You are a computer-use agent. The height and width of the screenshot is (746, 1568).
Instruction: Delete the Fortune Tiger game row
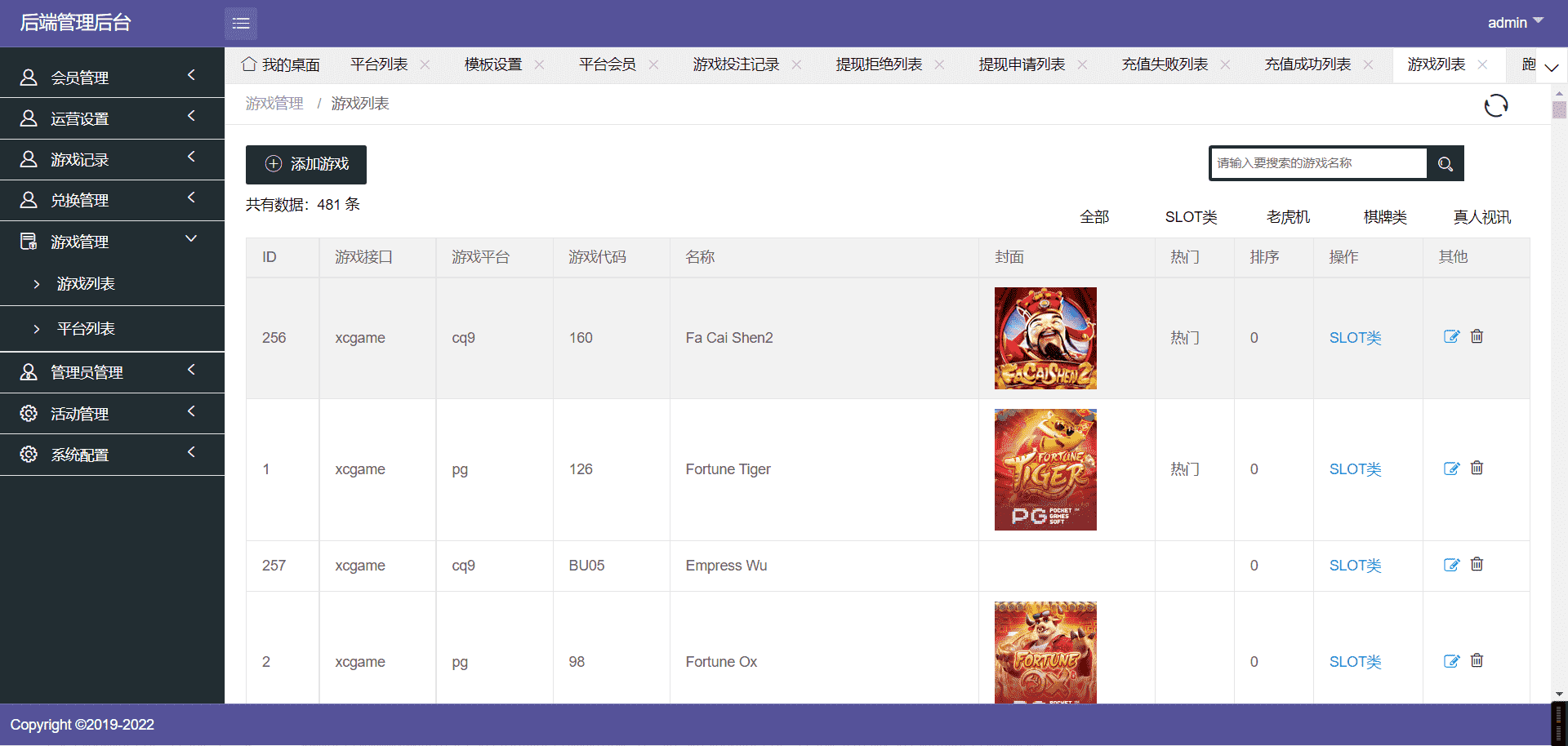1477,468
